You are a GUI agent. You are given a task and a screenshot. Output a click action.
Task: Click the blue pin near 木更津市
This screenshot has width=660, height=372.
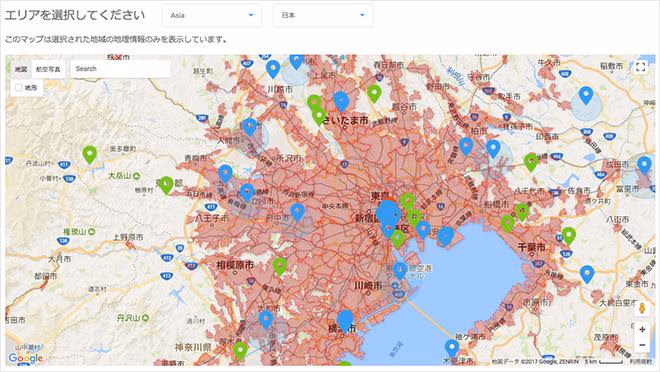click(x=452, y=348)
